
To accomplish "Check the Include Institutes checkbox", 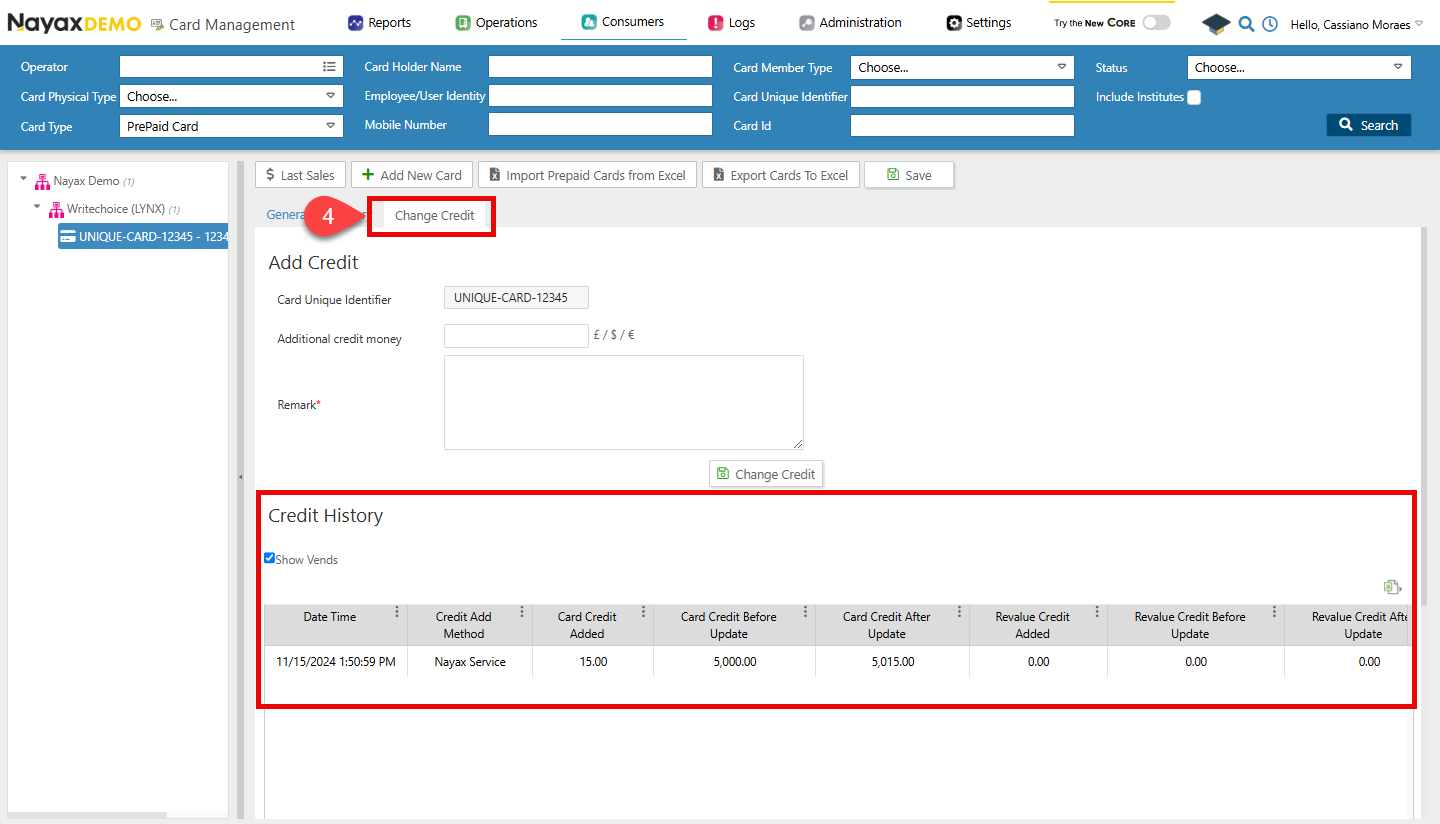I will tap(1194, 97).
